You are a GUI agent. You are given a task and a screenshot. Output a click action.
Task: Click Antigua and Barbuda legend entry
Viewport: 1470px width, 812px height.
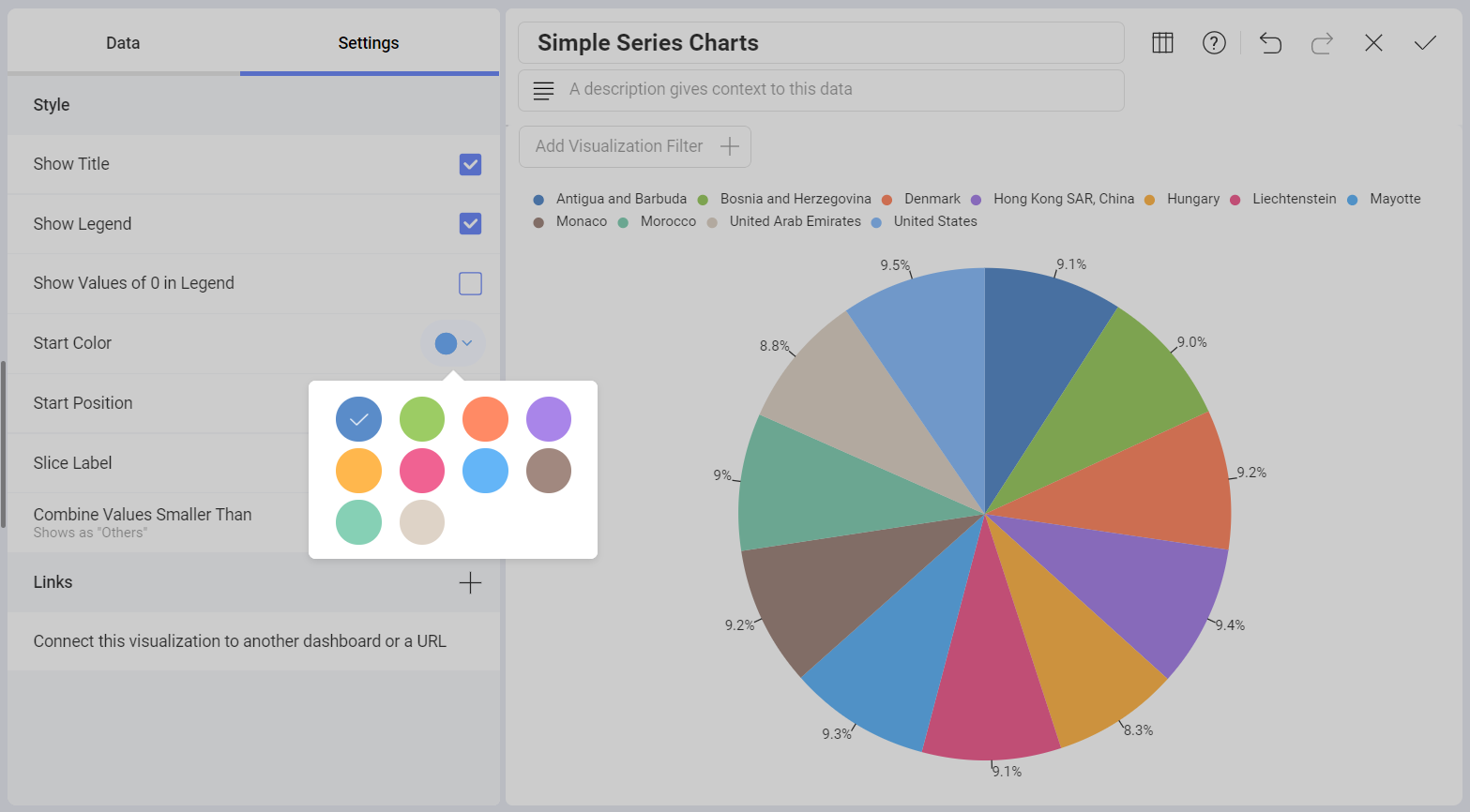coord(610,199)
